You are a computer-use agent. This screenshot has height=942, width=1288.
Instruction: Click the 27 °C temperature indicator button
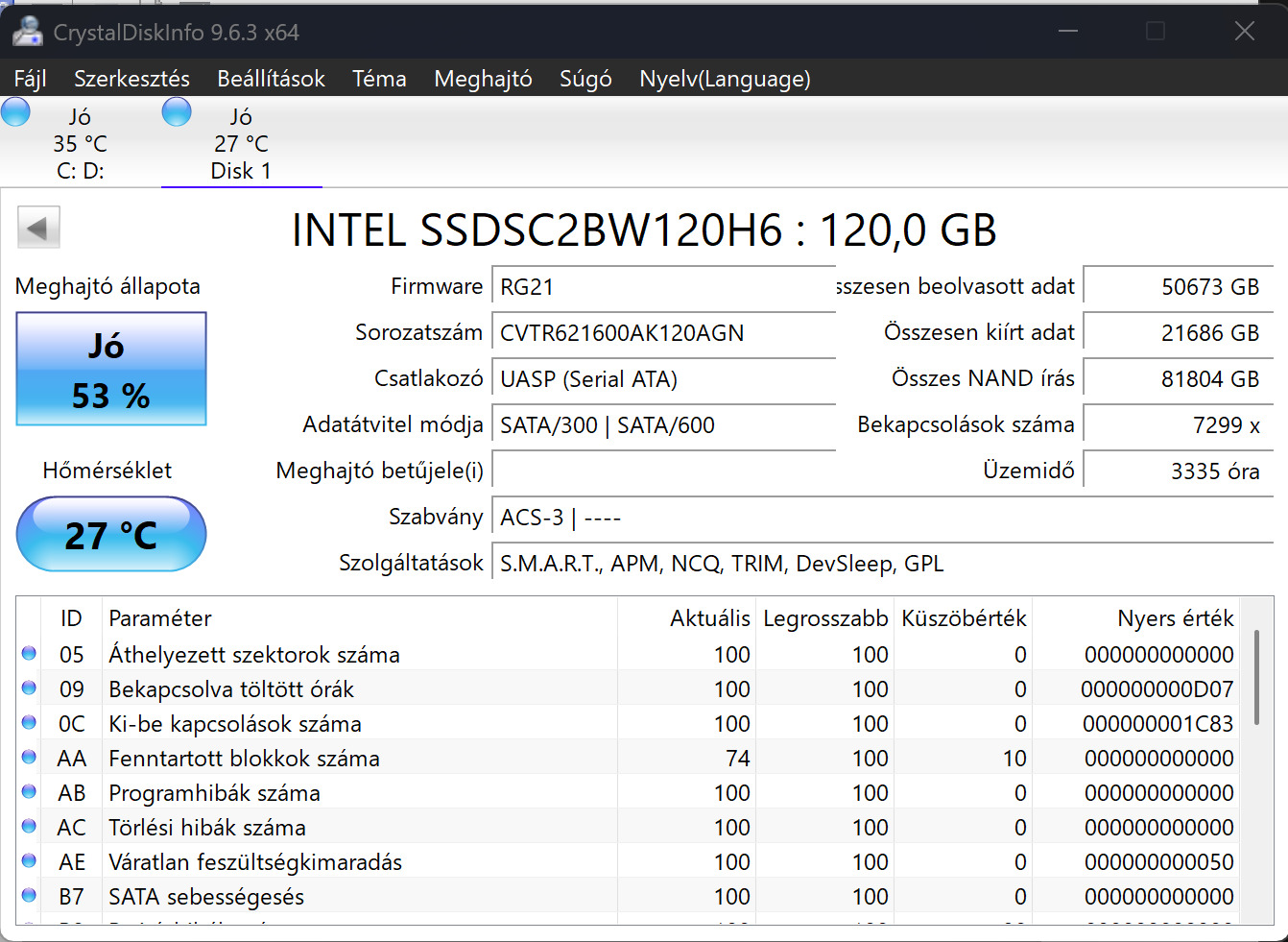[x=111, y=534]
